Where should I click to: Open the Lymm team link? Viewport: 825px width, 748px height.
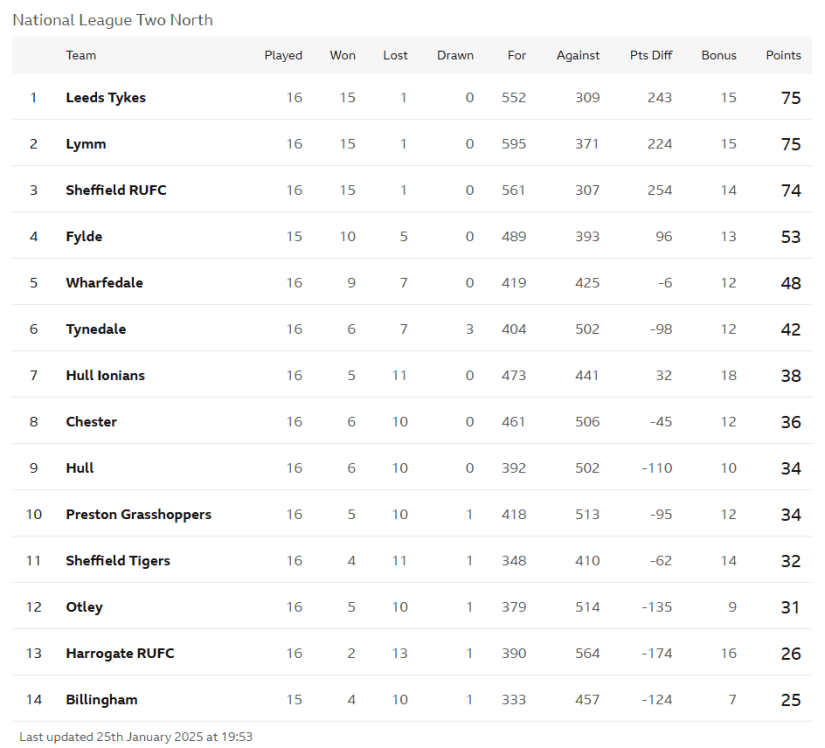pyautogui.click(x=85, y=144)
